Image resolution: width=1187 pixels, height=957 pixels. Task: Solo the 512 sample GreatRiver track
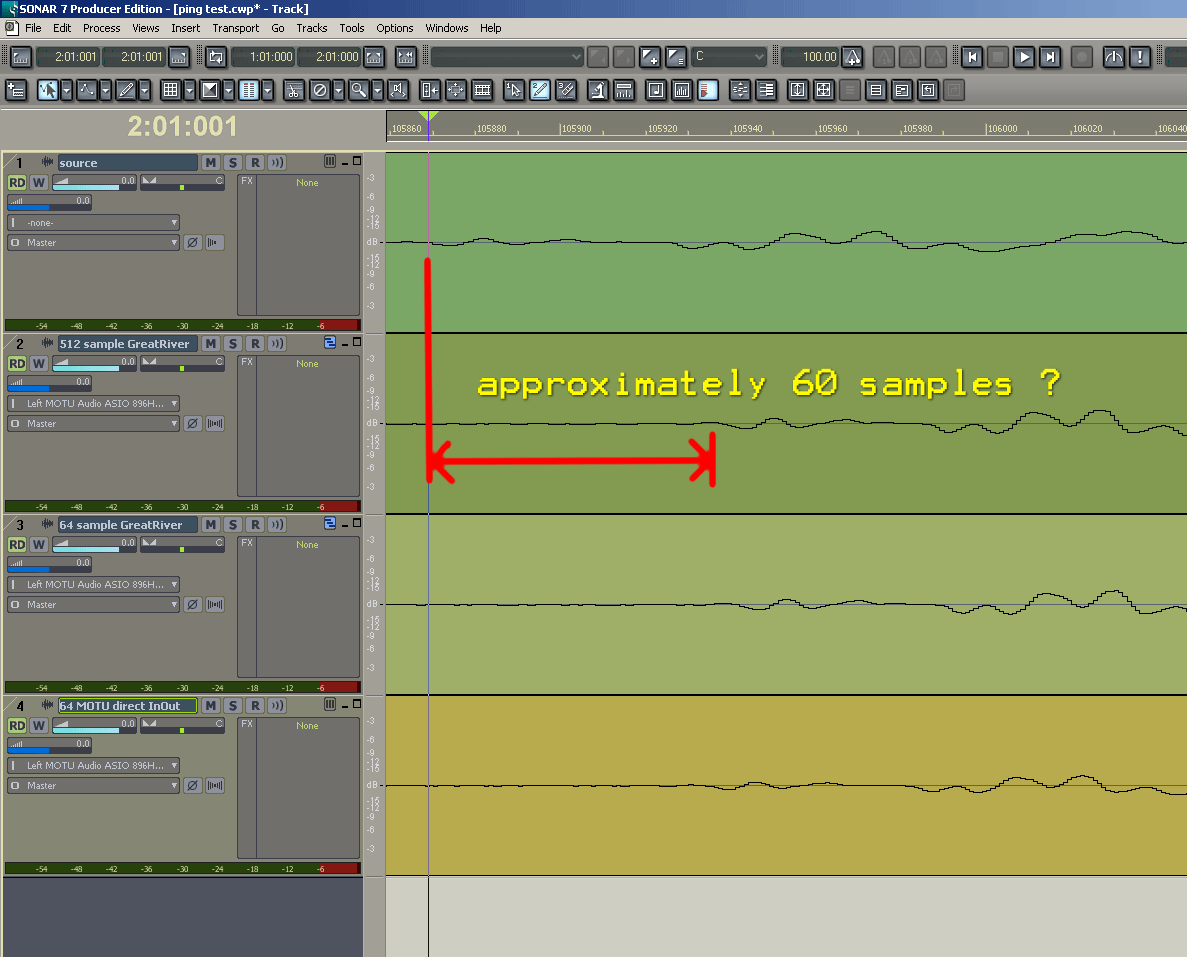point(232,344)
